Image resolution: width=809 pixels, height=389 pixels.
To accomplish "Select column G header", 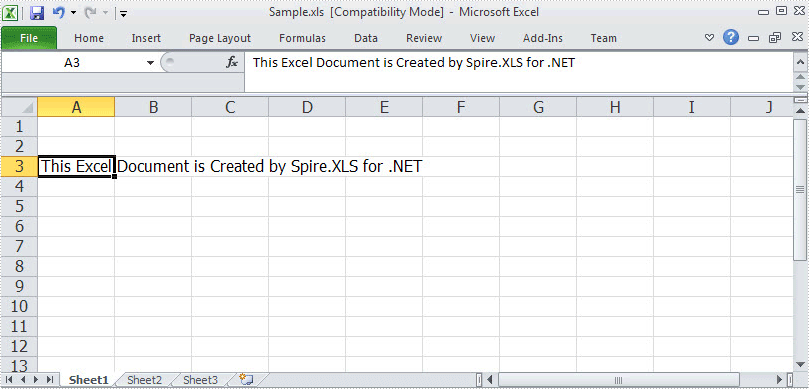I will tap(538, 107).
